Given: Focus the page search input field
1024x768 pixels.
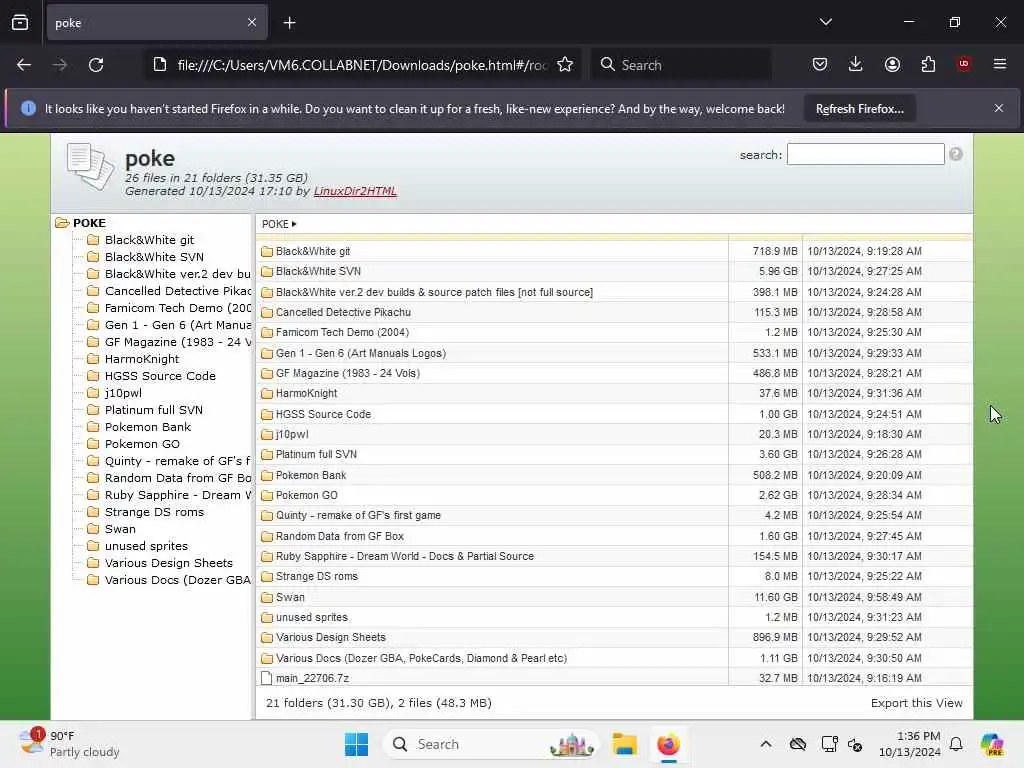Looking at the screenshot, I should click(x=865, y=154).
